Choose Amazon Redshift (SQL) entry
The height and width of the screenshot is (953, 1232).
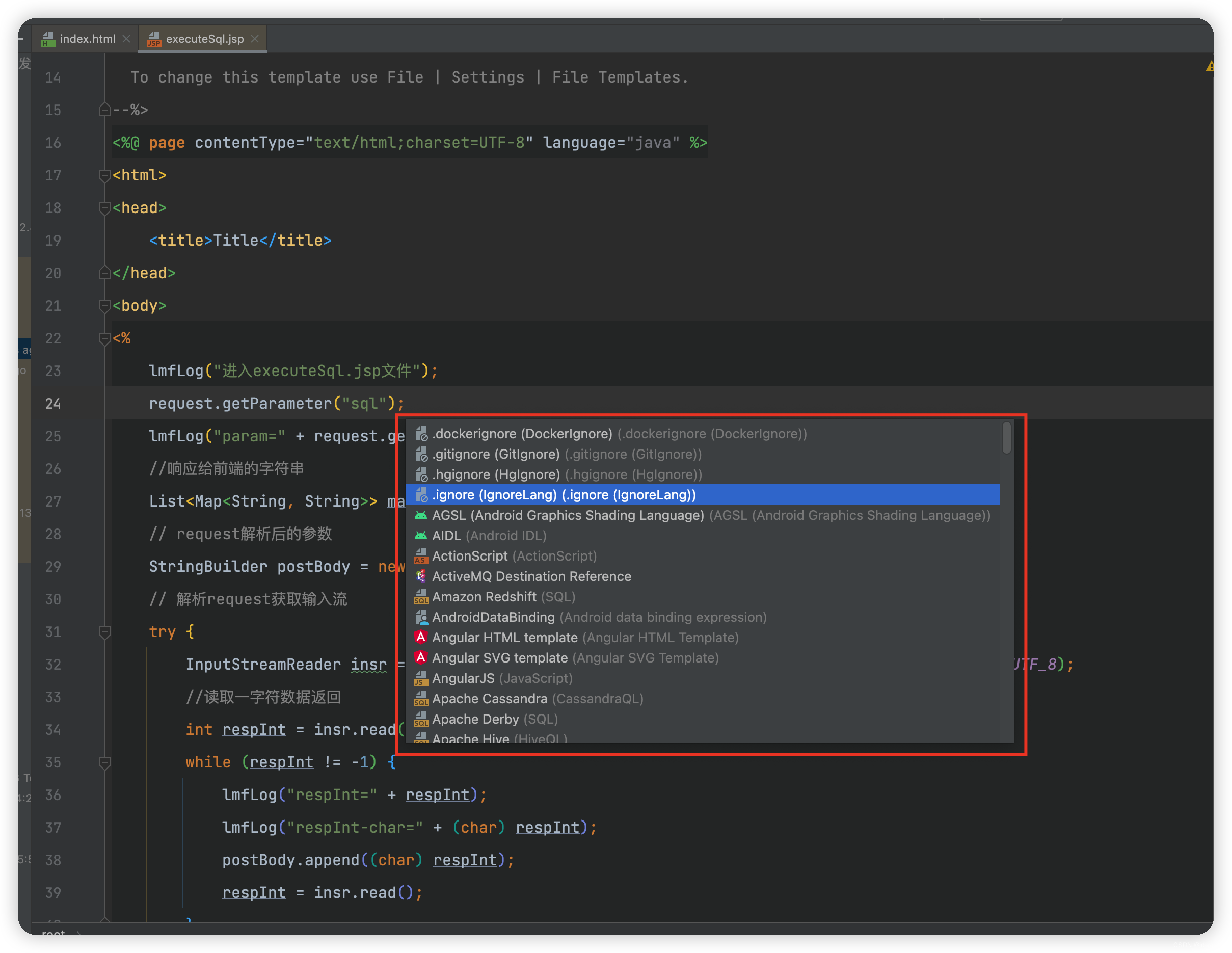(x=702, y=596)
